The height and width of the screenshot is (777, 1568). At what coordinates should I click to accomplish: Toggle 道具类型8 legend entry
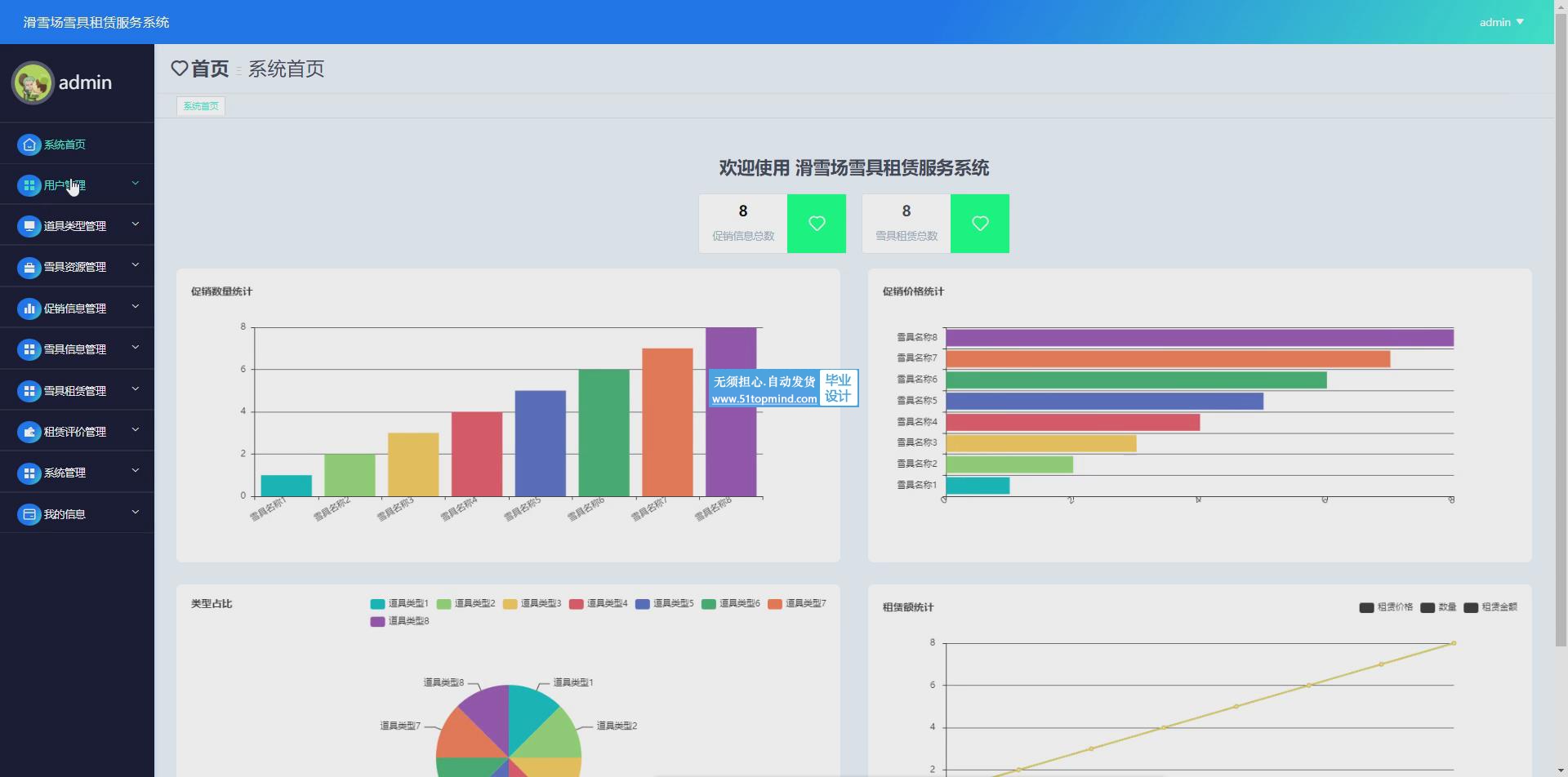tap(399, 621)
